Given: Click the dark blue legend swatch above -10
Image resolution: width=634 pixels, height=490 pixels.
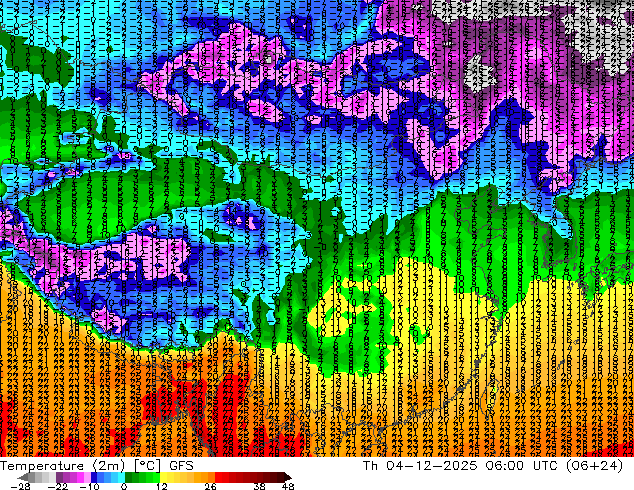Looking at the screenshot, I should 94,477.
